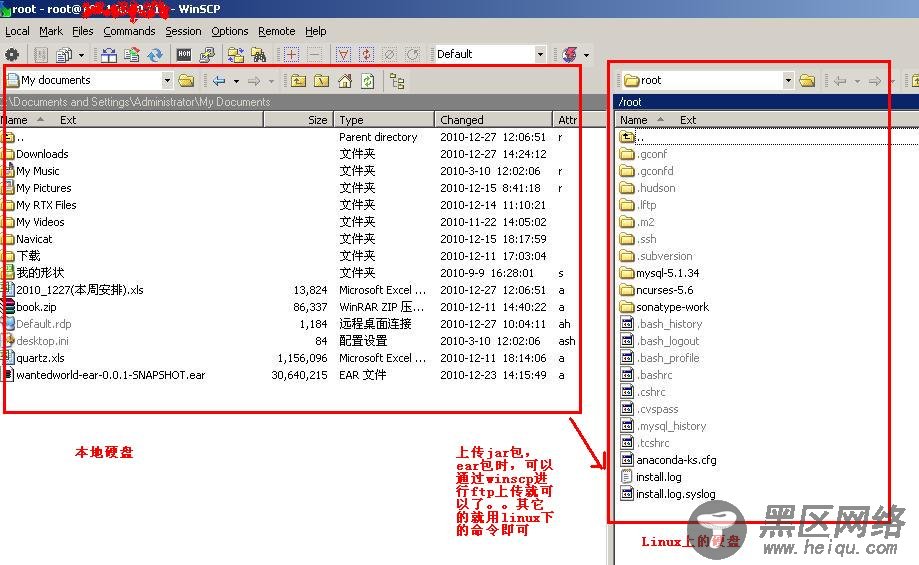This screenshot has width=919, height=565.
Task: Open the Terminal console icon
Action: pyautogui.click(x=184, y=55)
